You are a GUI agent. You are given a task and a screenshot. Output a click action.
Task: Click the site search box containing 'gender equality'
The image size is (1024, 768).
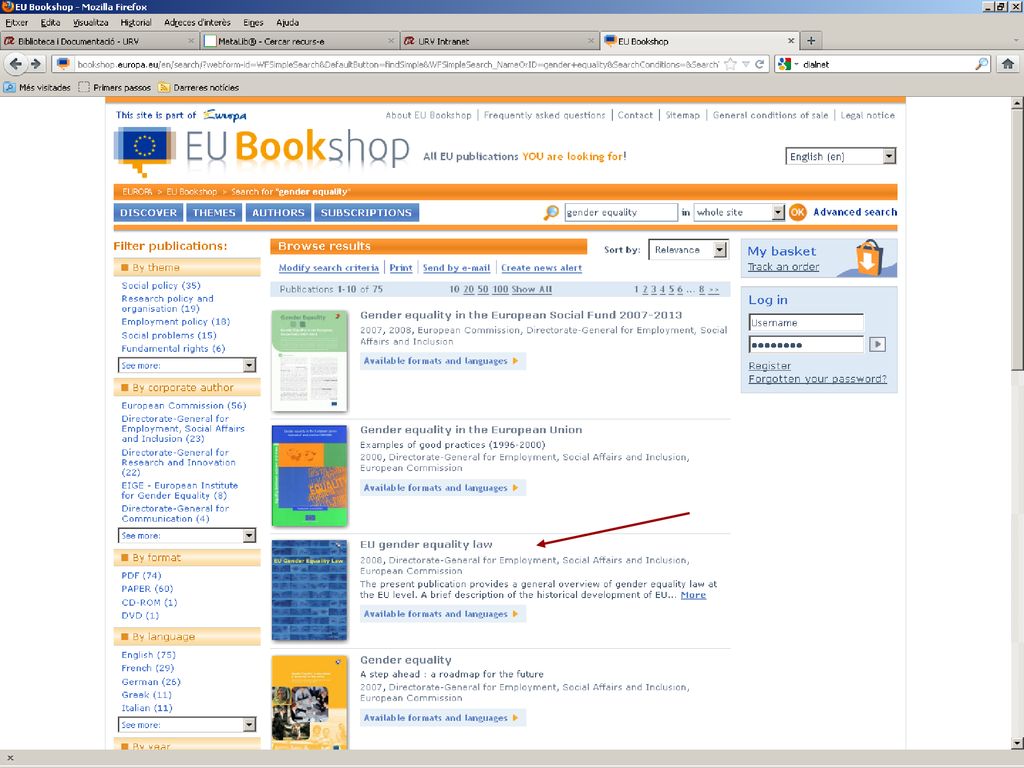tap(621, 212)
